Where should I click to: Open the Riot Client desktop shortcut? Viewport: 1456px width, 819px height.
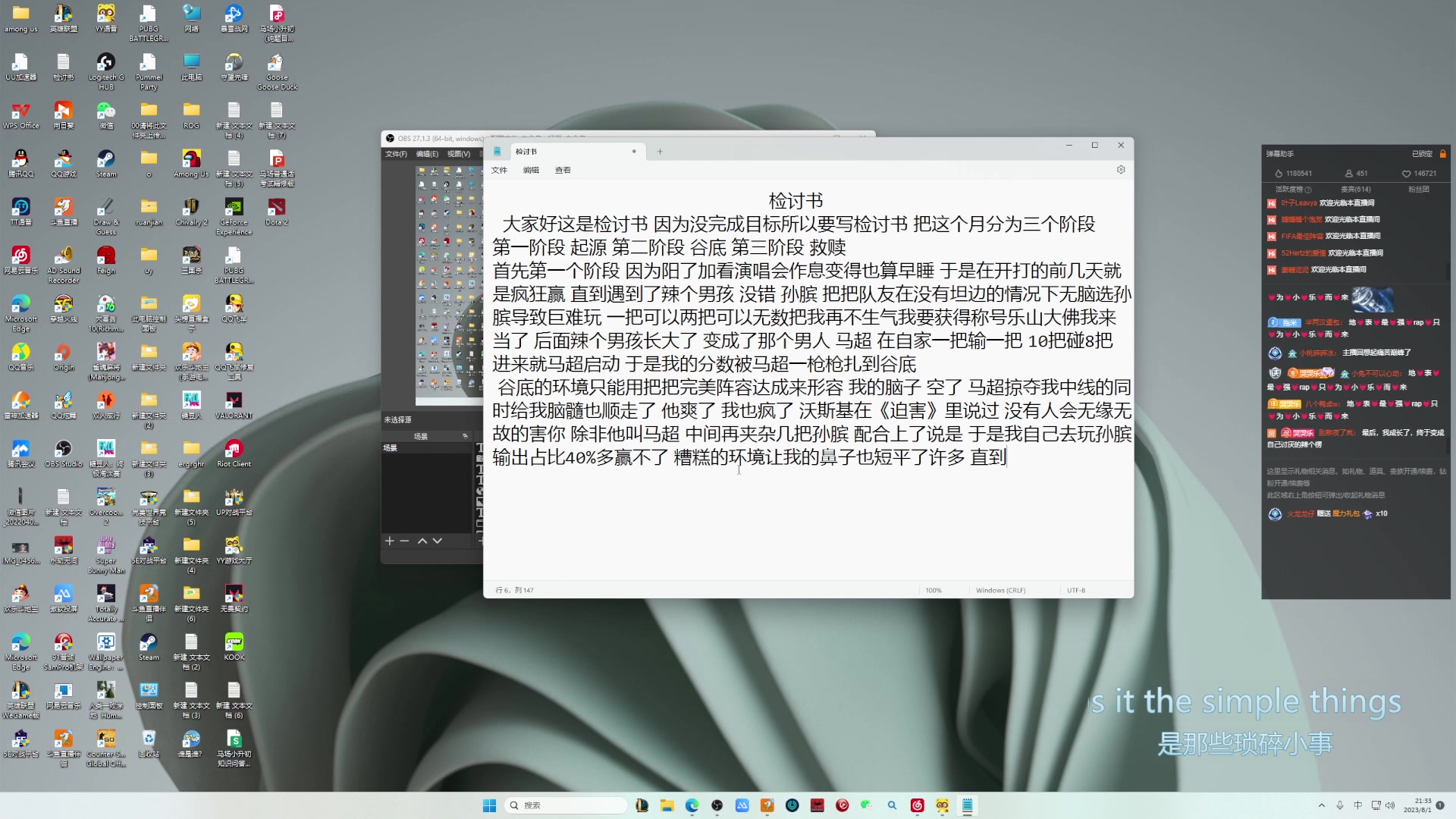234,453
